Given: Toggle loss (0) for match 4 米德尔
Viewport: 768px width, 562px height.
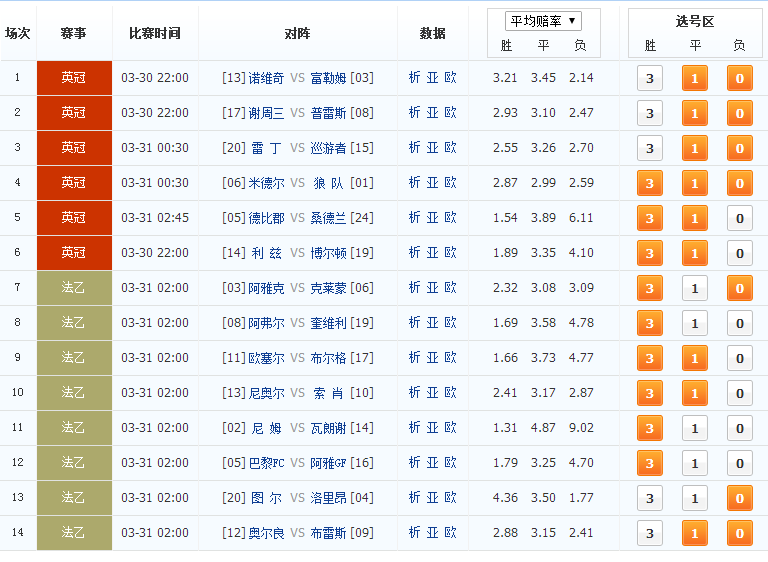Looking at the screenshot, I should pyautogui.click(x=740, y=183).
